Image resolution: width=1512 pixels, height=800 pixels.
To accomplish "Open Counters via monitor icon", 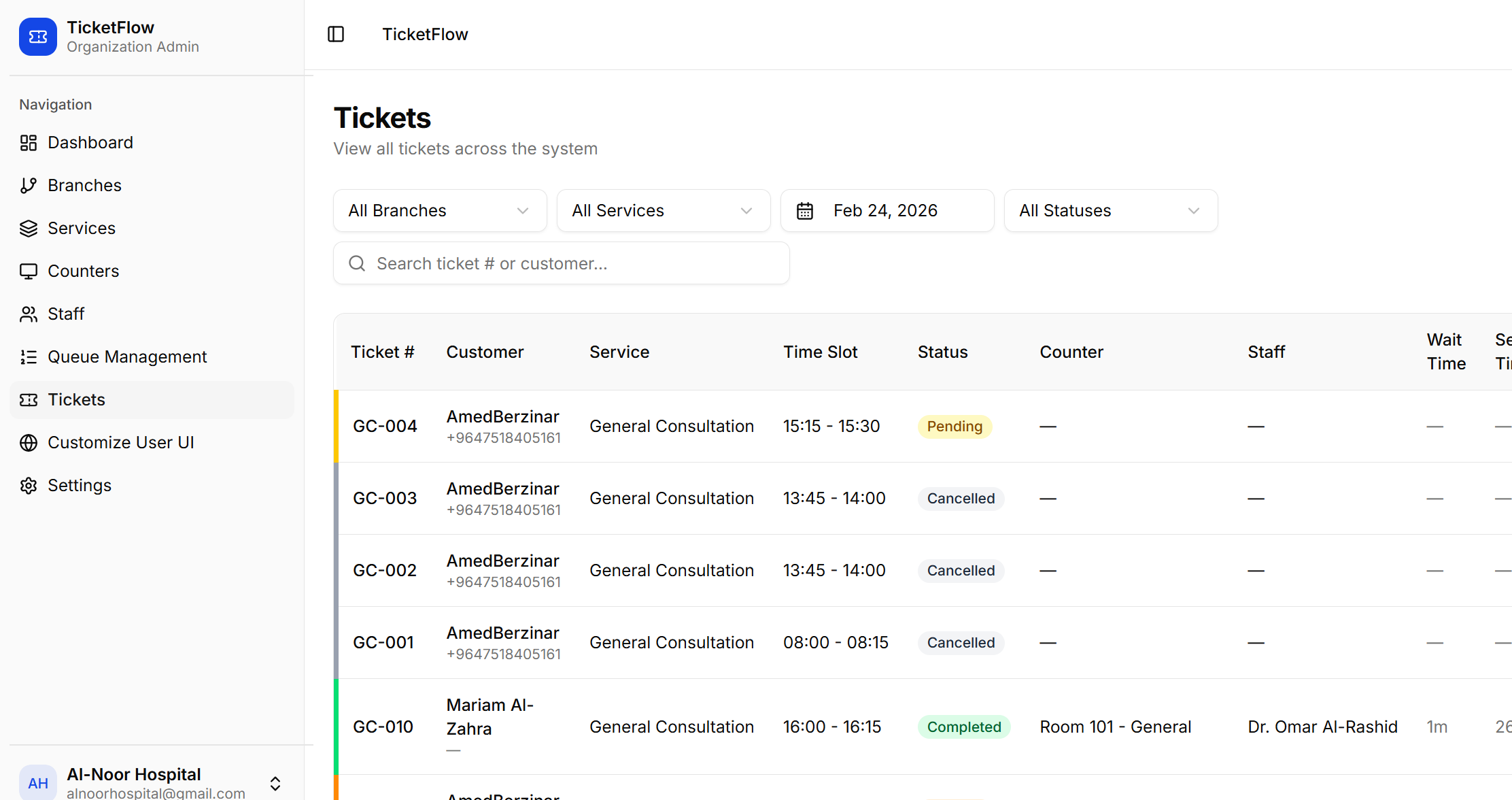I will (28, 271).
